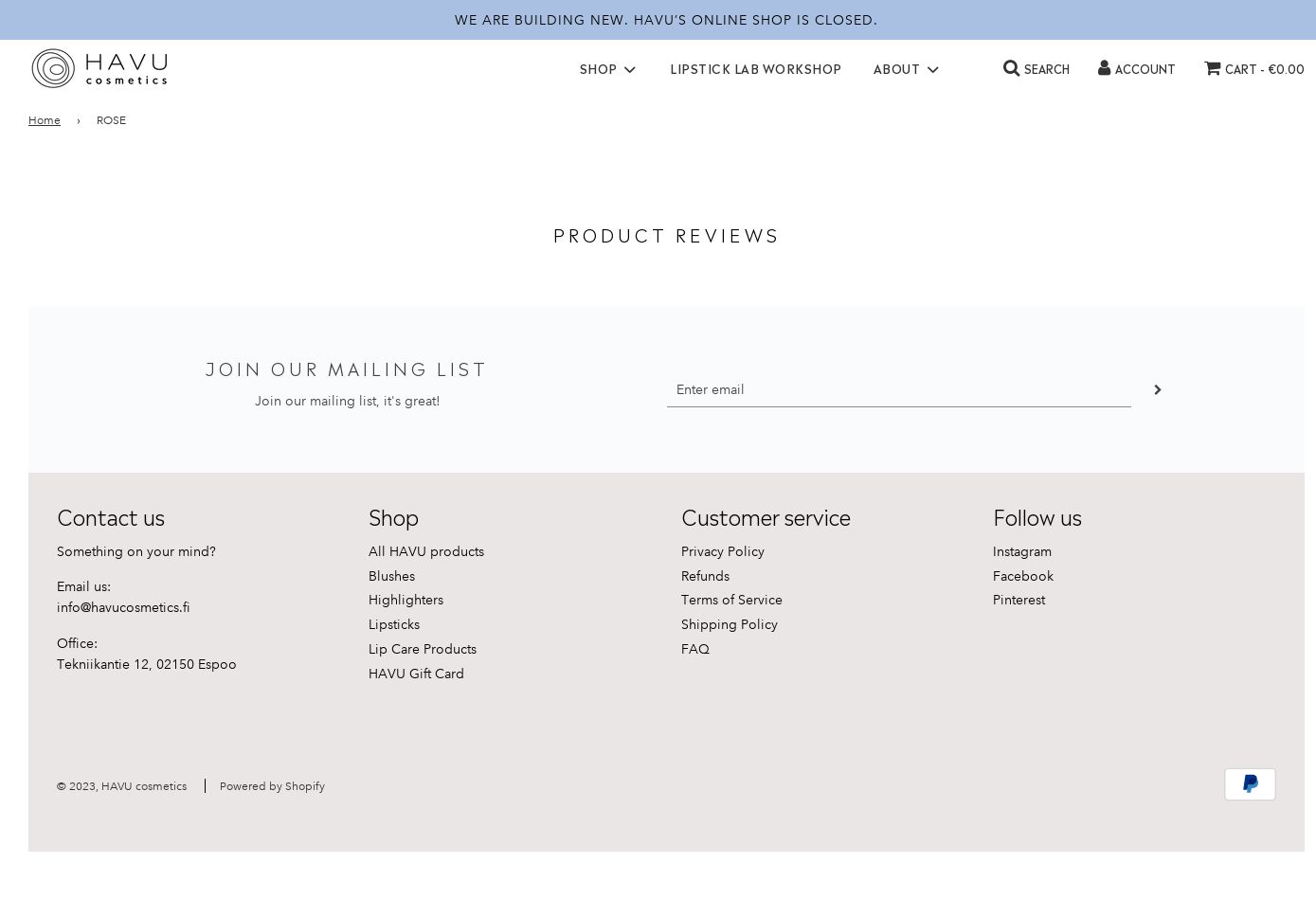The height and width of the screenshot is (899, 1316).
Task: Click the HAVU cosmetics logo
Action: tap(99, 68)
